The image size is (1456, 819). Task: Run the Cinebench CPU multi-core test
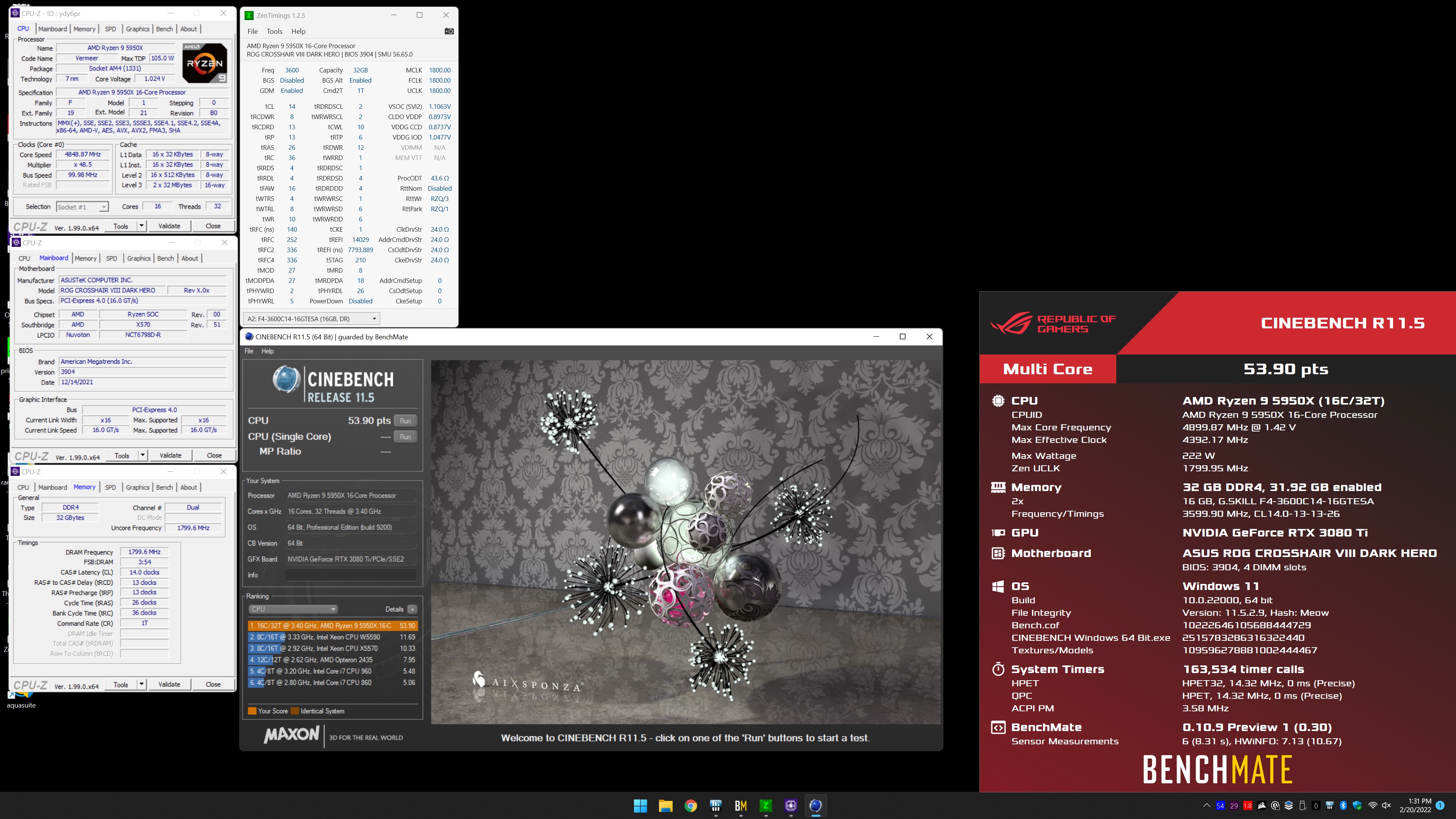(405, 420)
